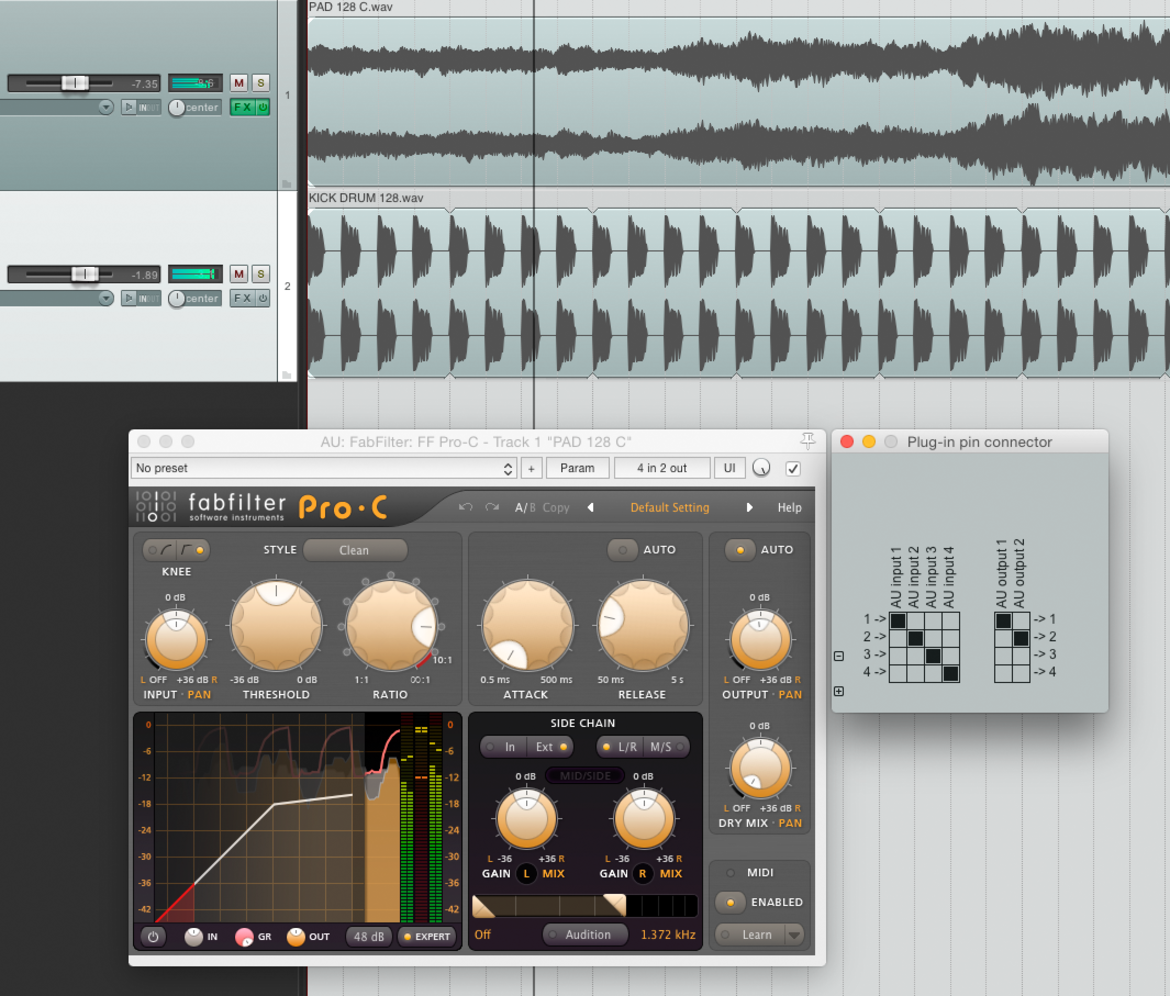Solo track 2 with the S button
This screenshot has height=996, width=1170.
(x=260, y=274)
